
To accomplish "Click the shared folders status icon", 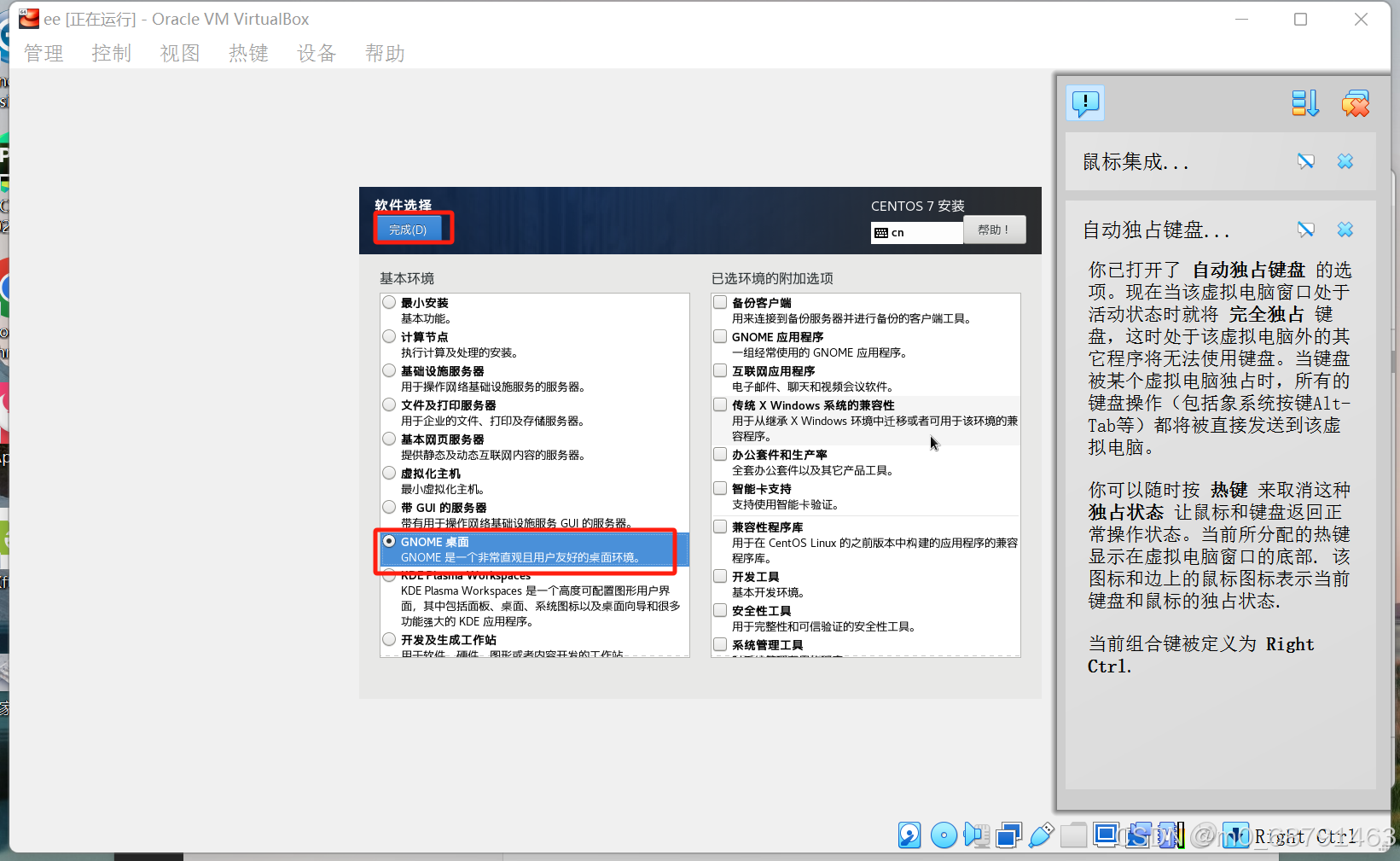I will [x=1073, y=835].
